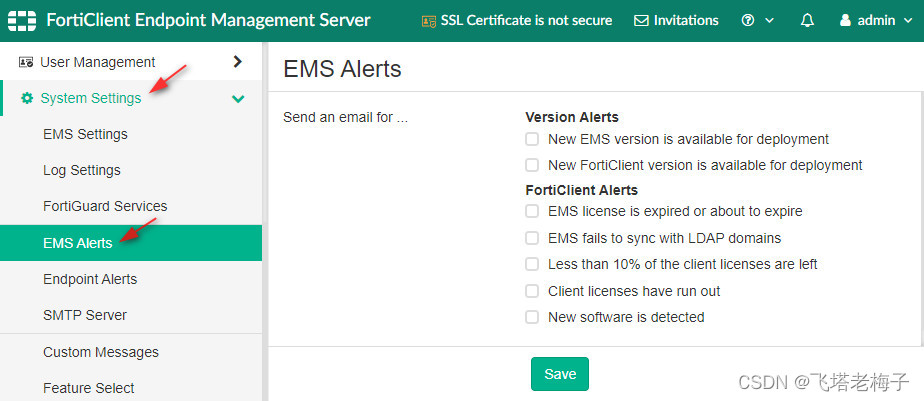Enable New FortiClient version available alert

coord(532,165)
